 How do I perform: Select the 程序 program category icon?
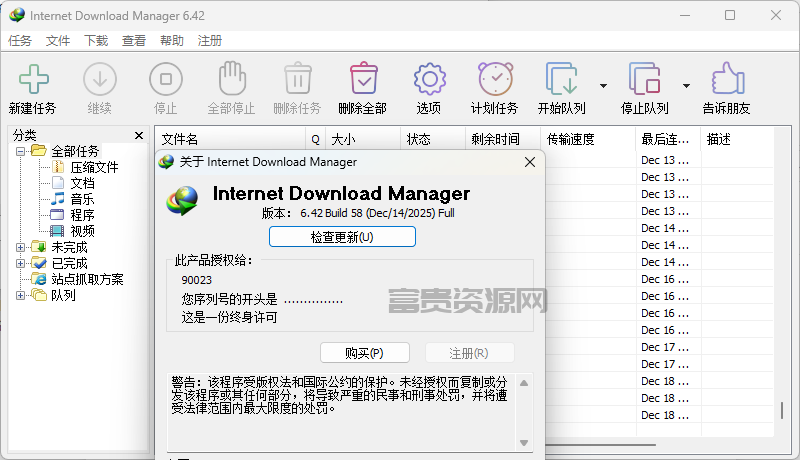(x=57, y=215)
